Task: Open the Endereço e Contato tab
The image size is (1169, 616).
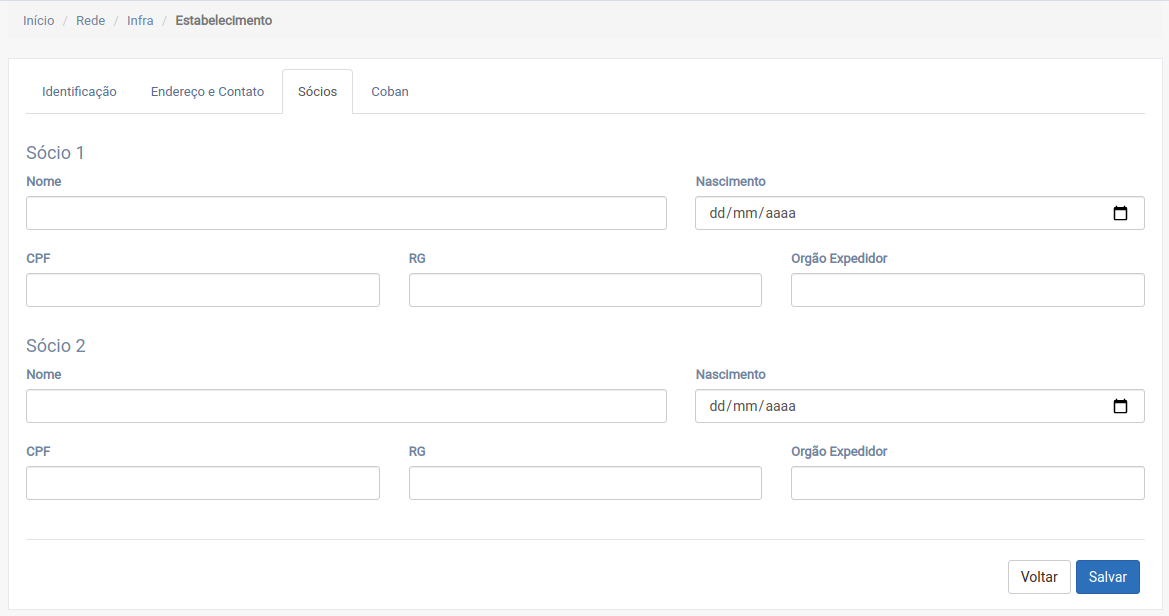Action: (x=207, y=92)
